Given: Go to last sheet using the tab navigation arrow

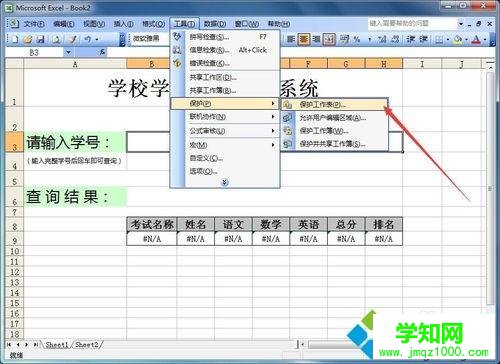Looking at the screenshot, I should point(35,344).
